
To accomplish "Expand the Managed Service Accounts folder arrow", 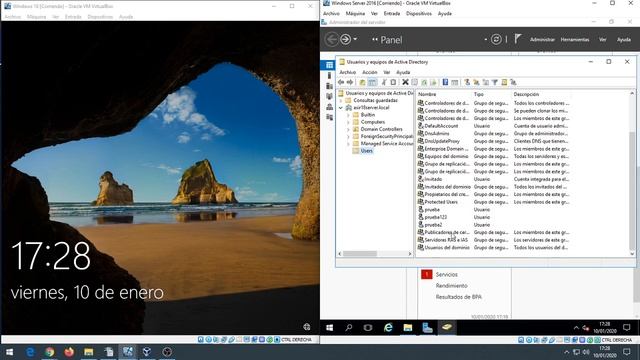I will coord(348,144).
